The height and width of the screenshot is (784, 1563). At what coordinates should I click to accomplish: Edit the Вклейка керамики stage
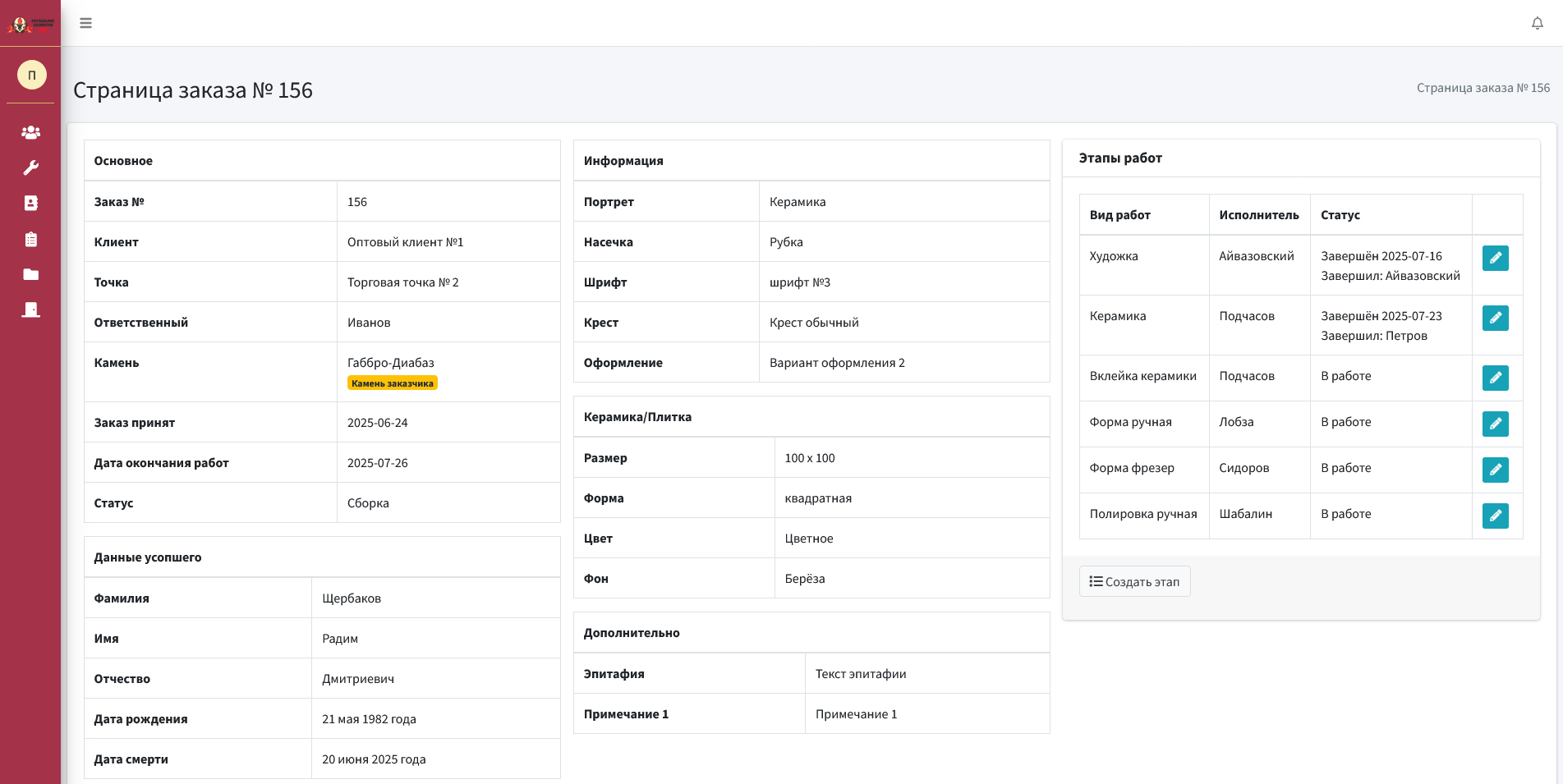click(x=1496, y=378)
